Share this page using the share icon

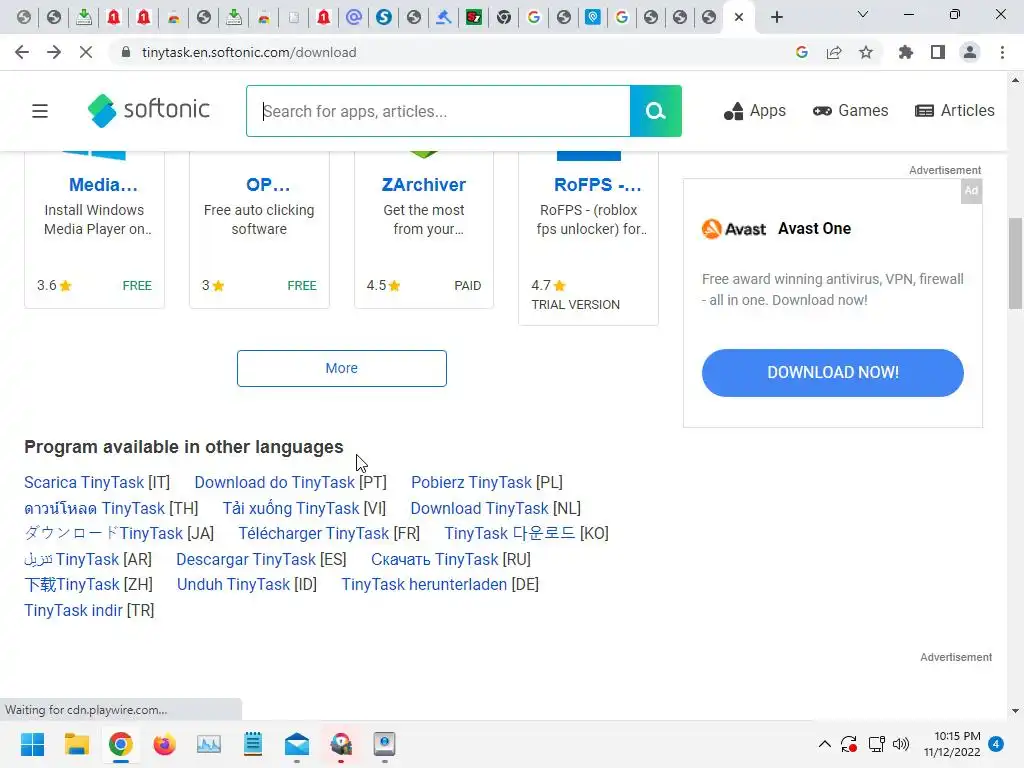click(834, 52)
